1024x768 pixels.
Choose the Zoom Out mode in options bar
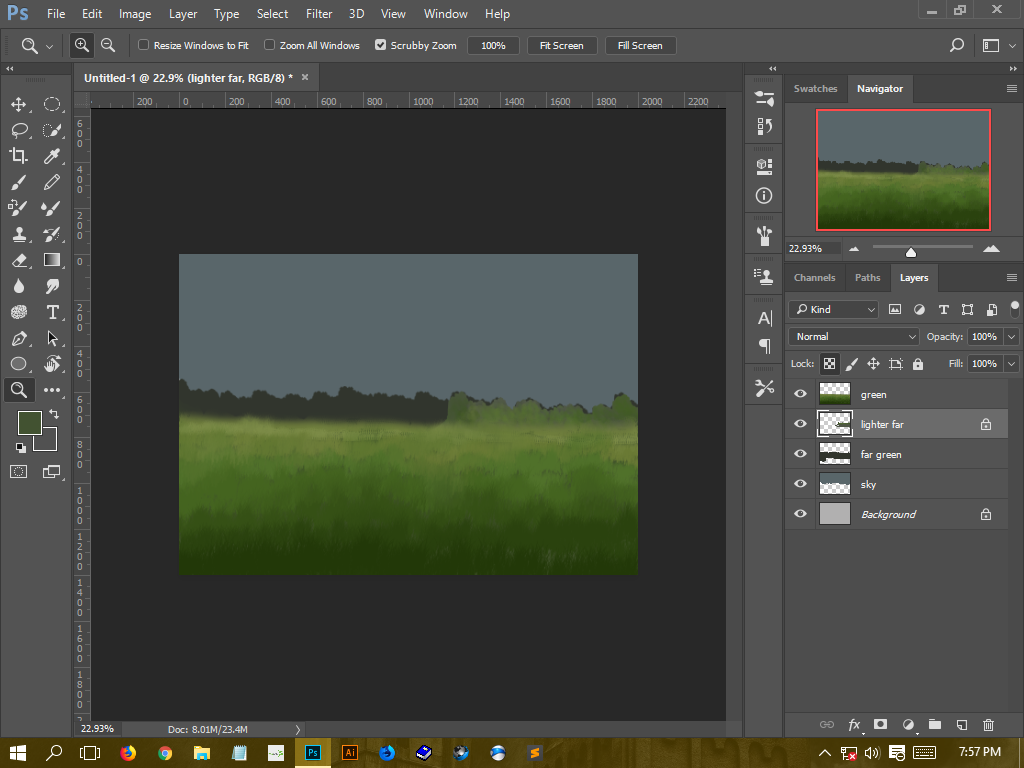pyautogui.click(x=108, y=45)
